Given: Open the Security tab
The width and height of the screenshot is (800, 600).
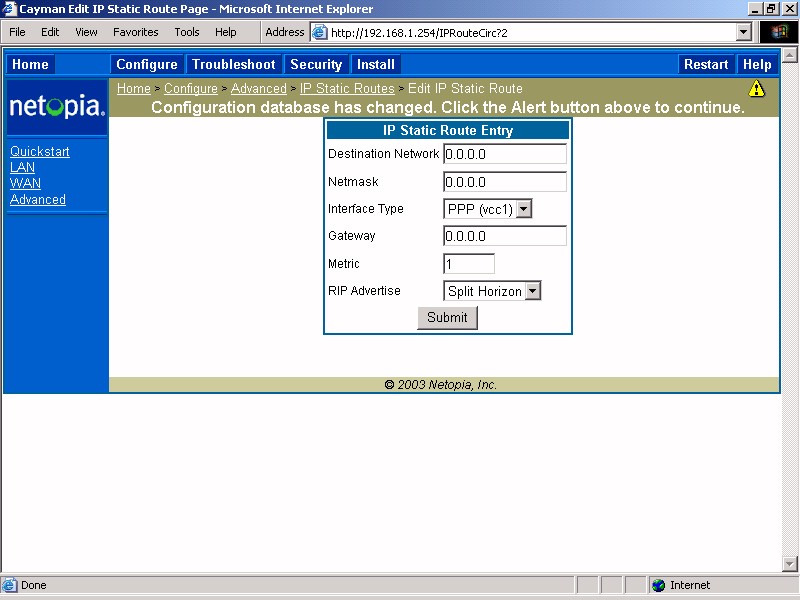Looking at the screenshot, I should click(x=316, y=64).
